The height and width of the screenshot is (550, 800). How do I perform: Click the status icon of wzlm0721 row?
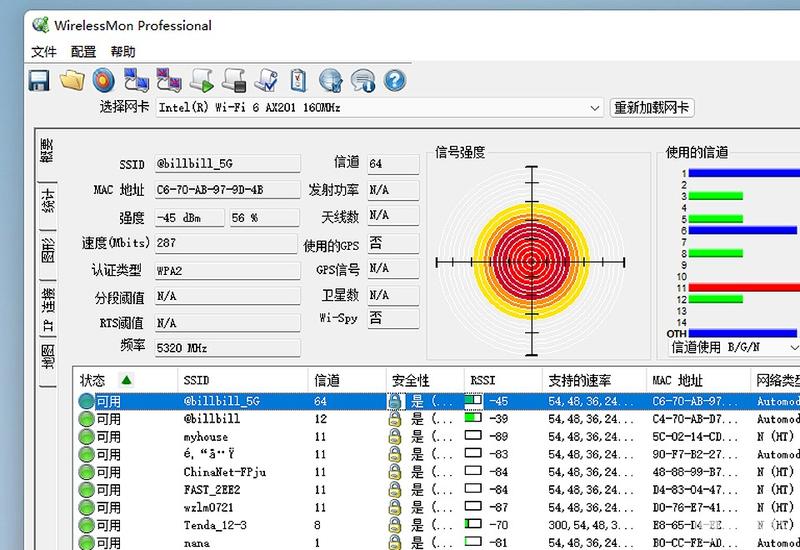point(87,508)
